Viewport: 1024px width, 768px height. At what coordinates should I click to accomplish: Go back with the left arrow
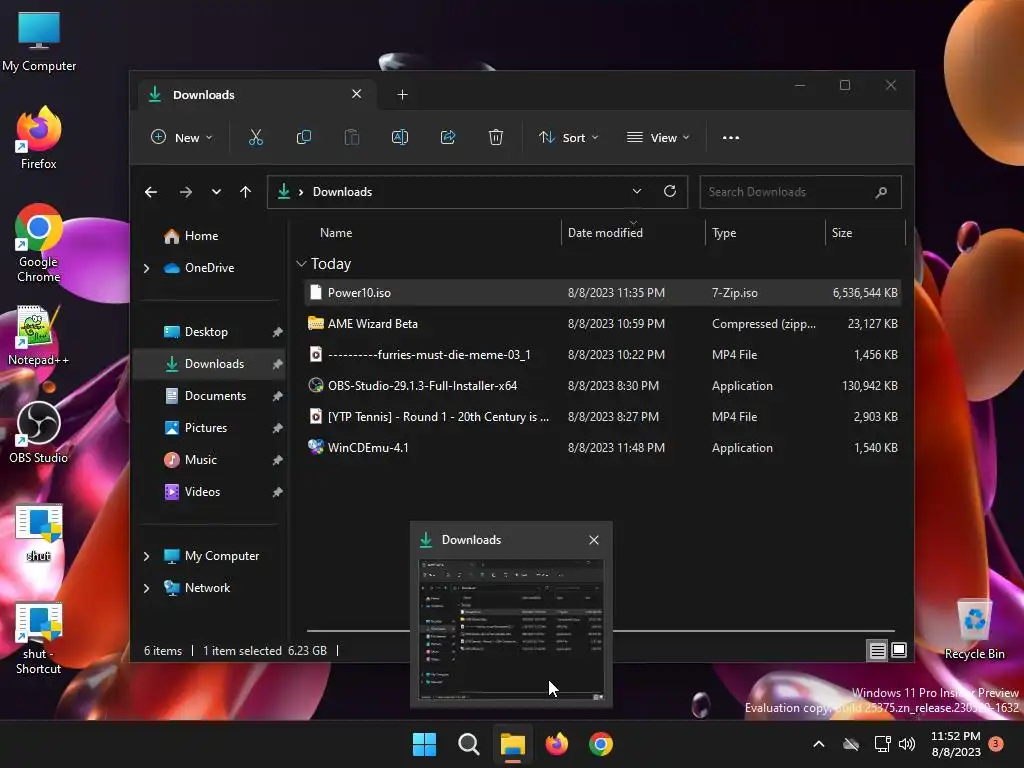point(151,192)
